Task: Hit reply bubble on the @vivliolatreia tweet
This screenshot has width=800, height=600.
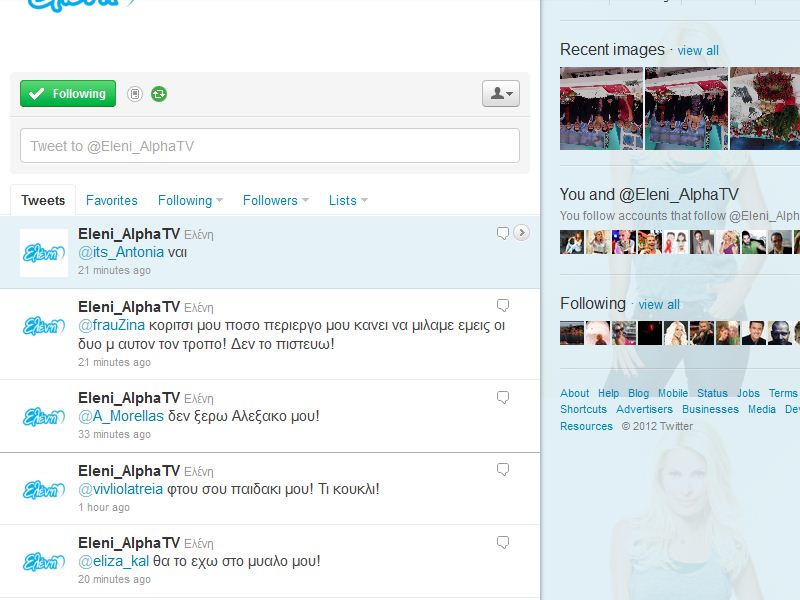Action: tap(503, 469)
